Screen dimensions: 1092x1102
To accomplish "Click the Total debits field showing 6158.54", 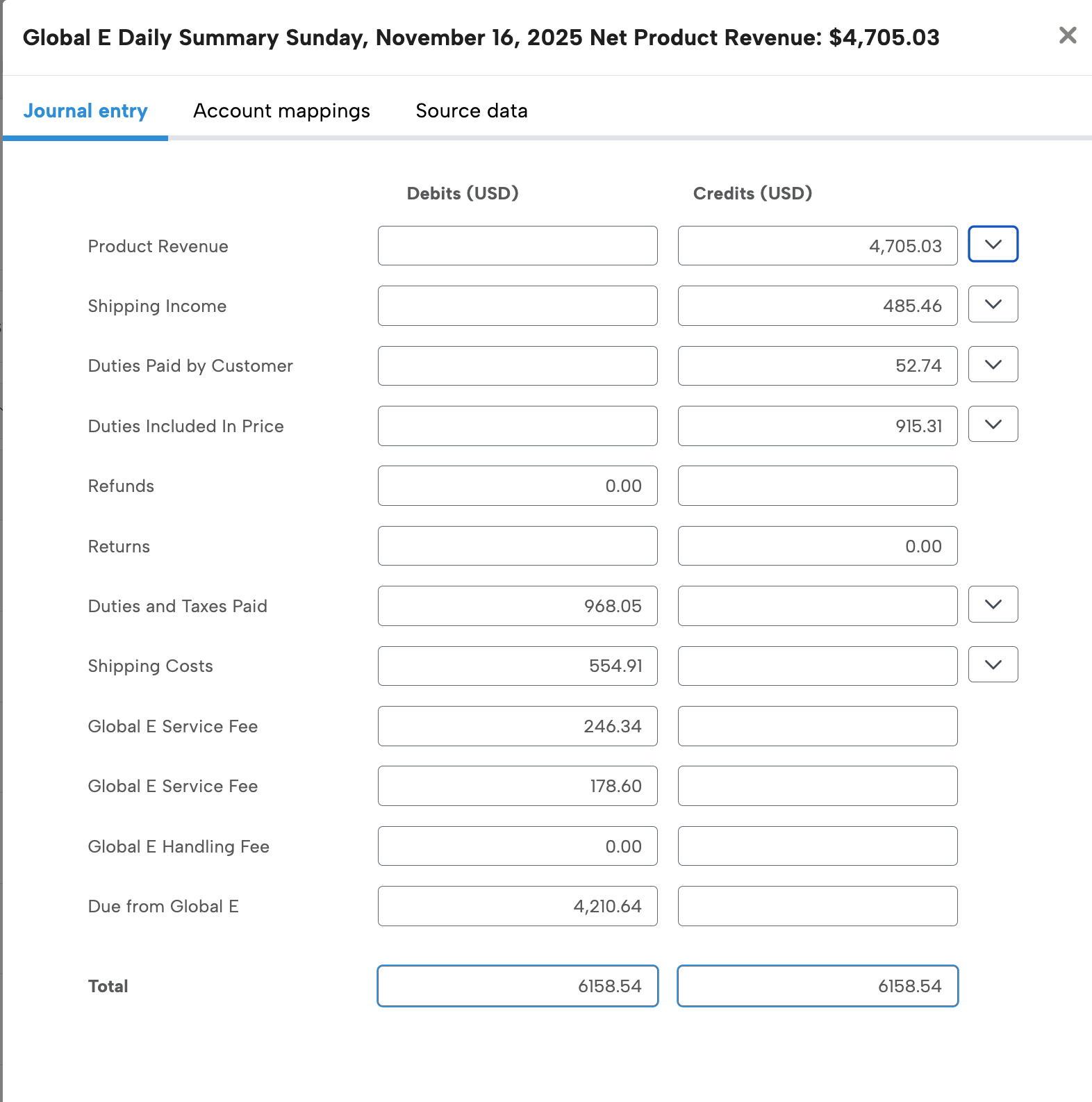I will click(x=518, y=985).
